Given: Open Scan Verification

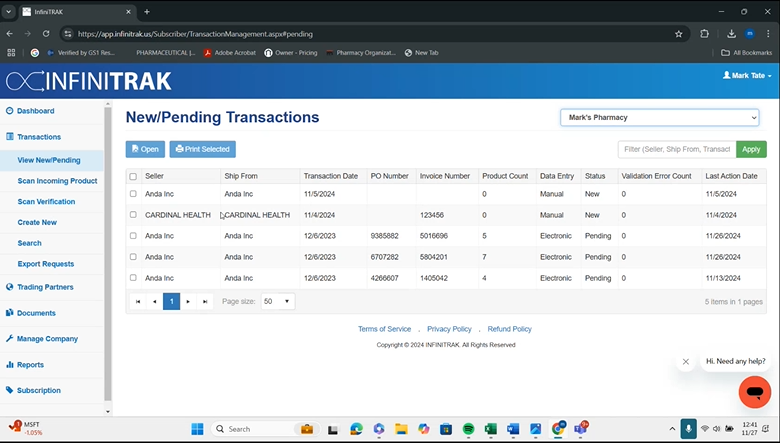Looking at the screenshot, I should pyautogui.click(x=46, y=201).
